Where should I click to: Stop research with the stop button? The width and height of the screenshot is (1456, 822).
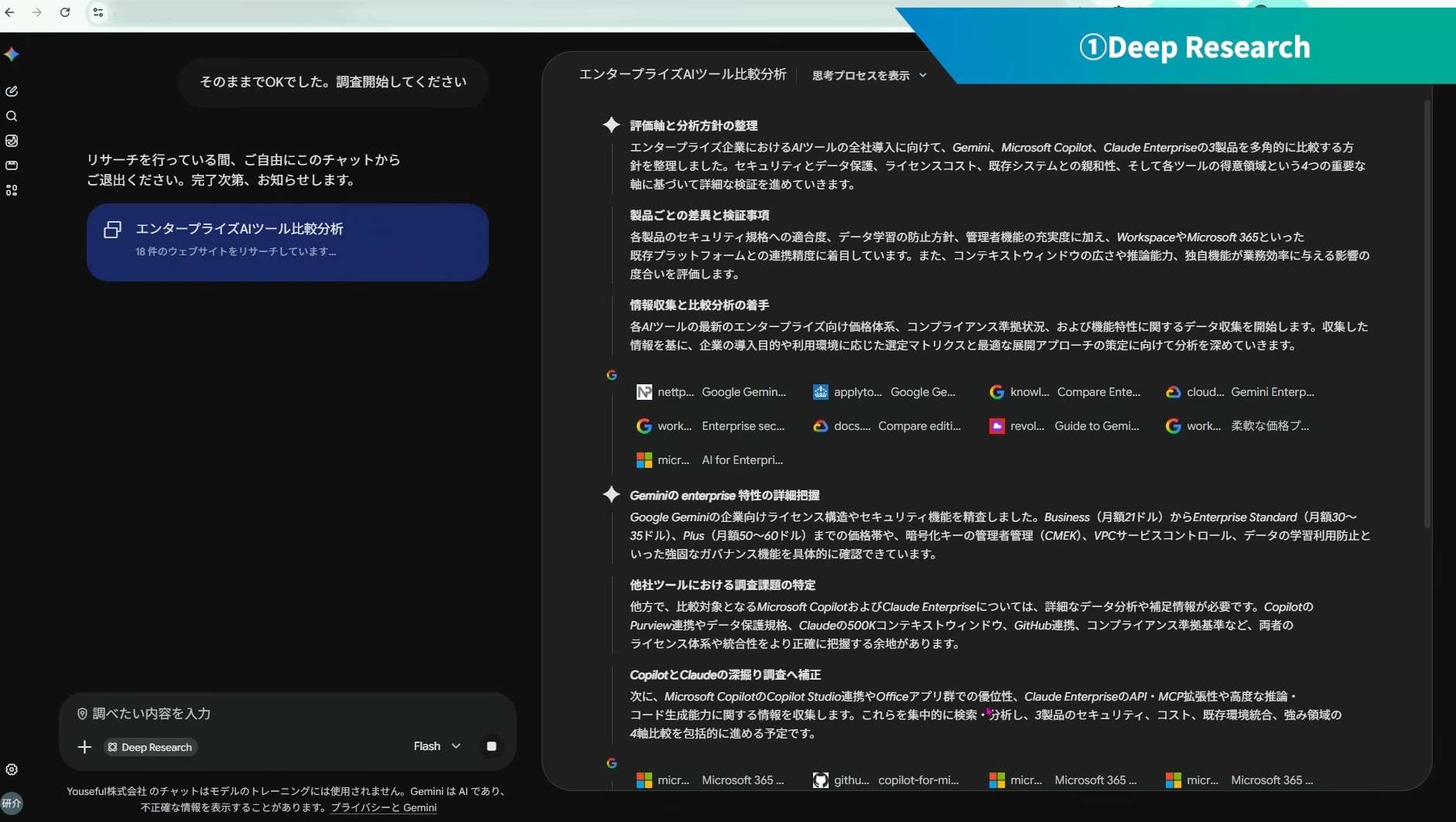(491, 746)
